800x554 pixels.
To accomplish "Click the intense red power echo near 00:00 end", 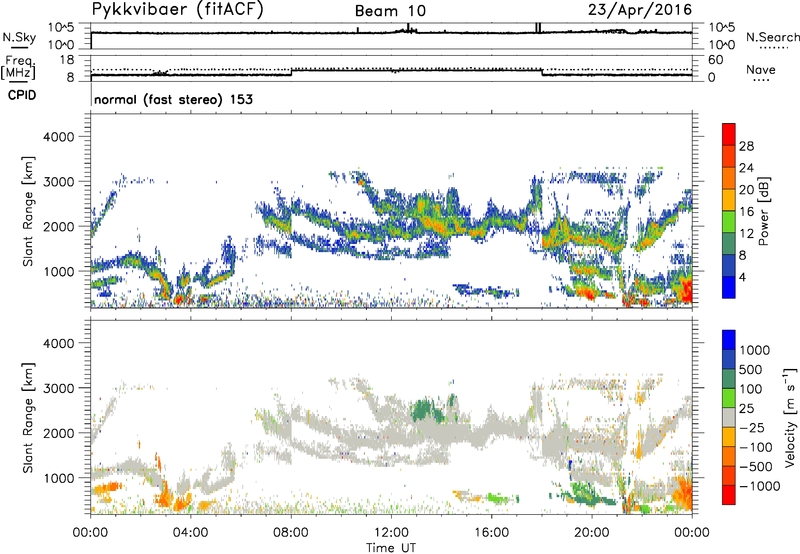I will [x=686, y=291].
